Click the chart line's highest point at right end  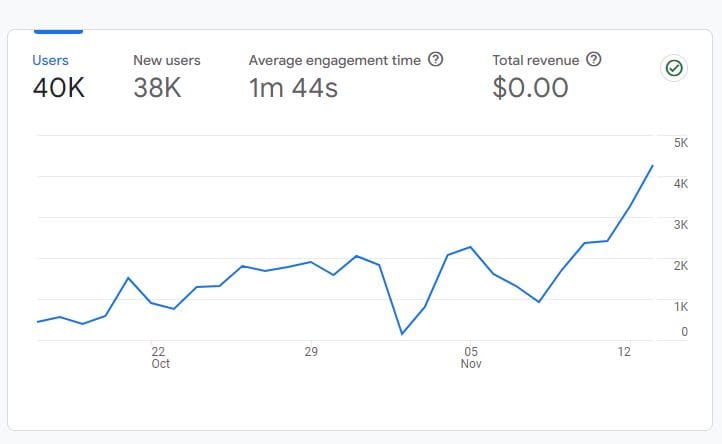pyautogui.click(x=653, y=165)
